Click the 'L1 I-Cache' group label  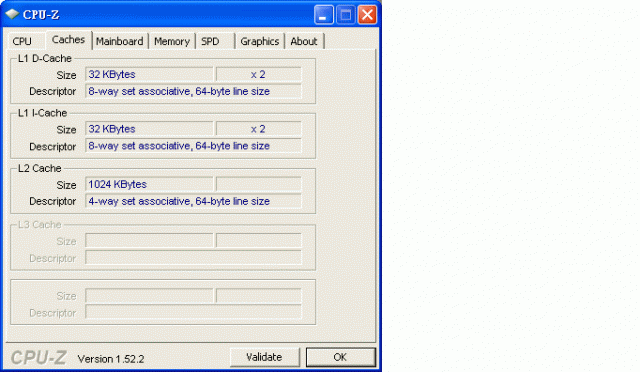(x=42, y=113)
